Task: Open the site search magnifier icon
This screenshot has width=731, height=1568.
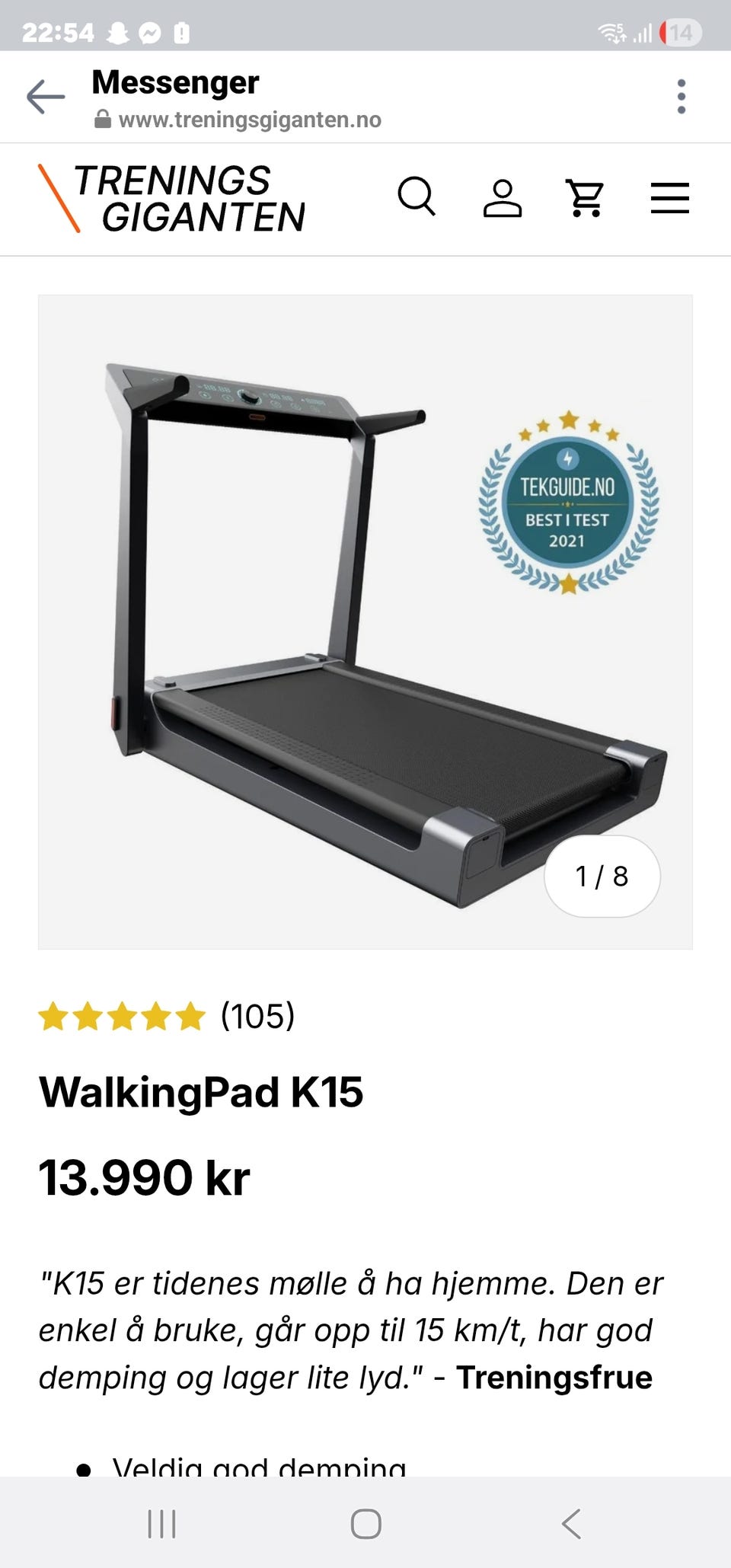Action: (x=417, y=198)
